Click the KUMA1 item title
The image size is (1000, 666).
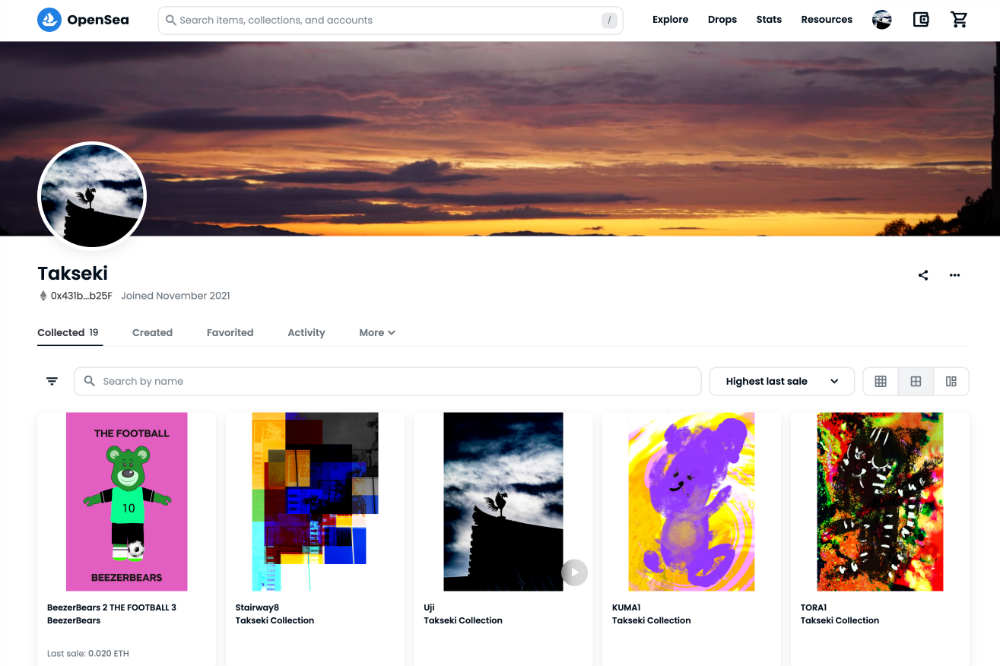tap(626, 607)
